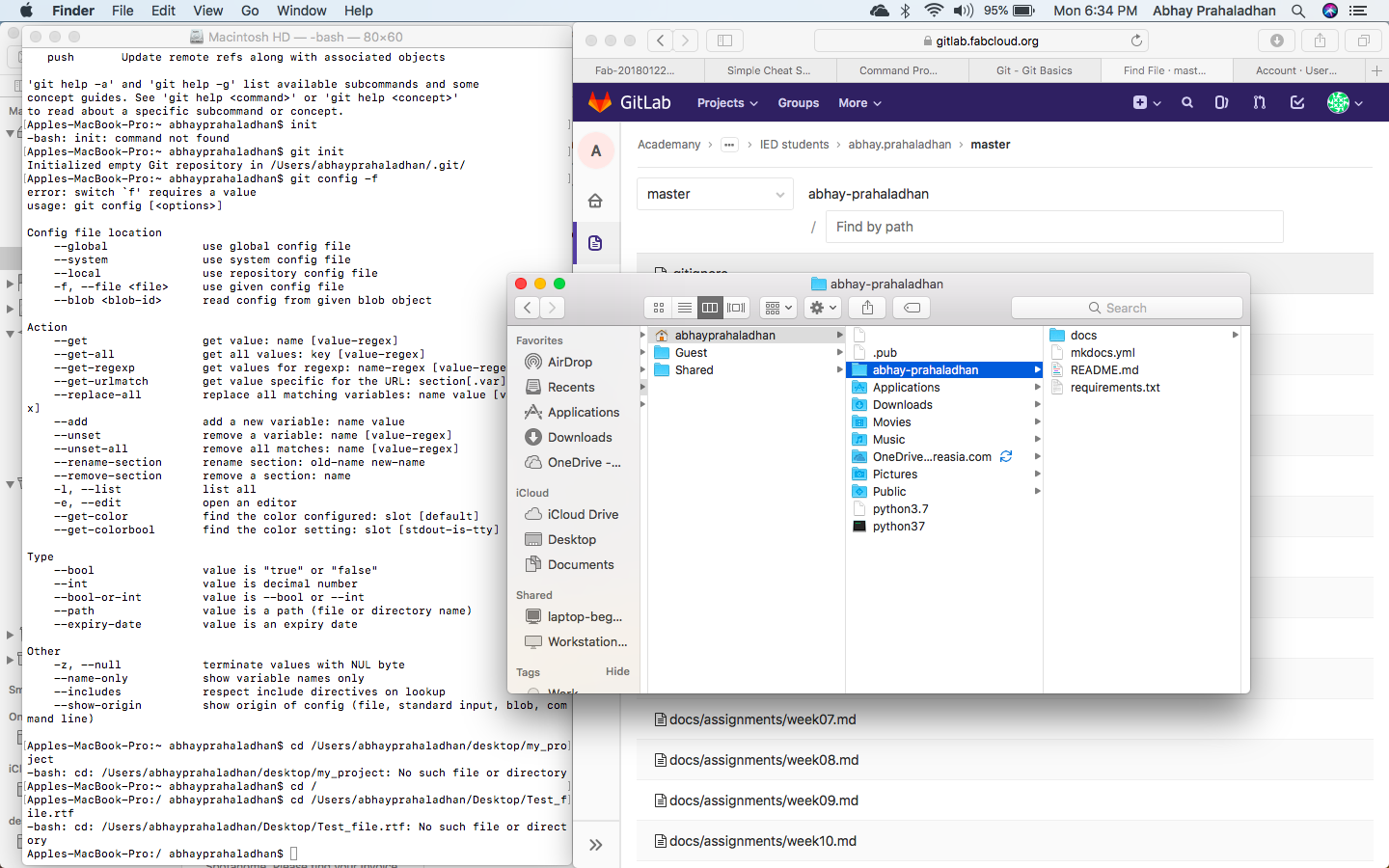
Task: Open the IED students breadcrumb link
Action: [x=794, y=145]
